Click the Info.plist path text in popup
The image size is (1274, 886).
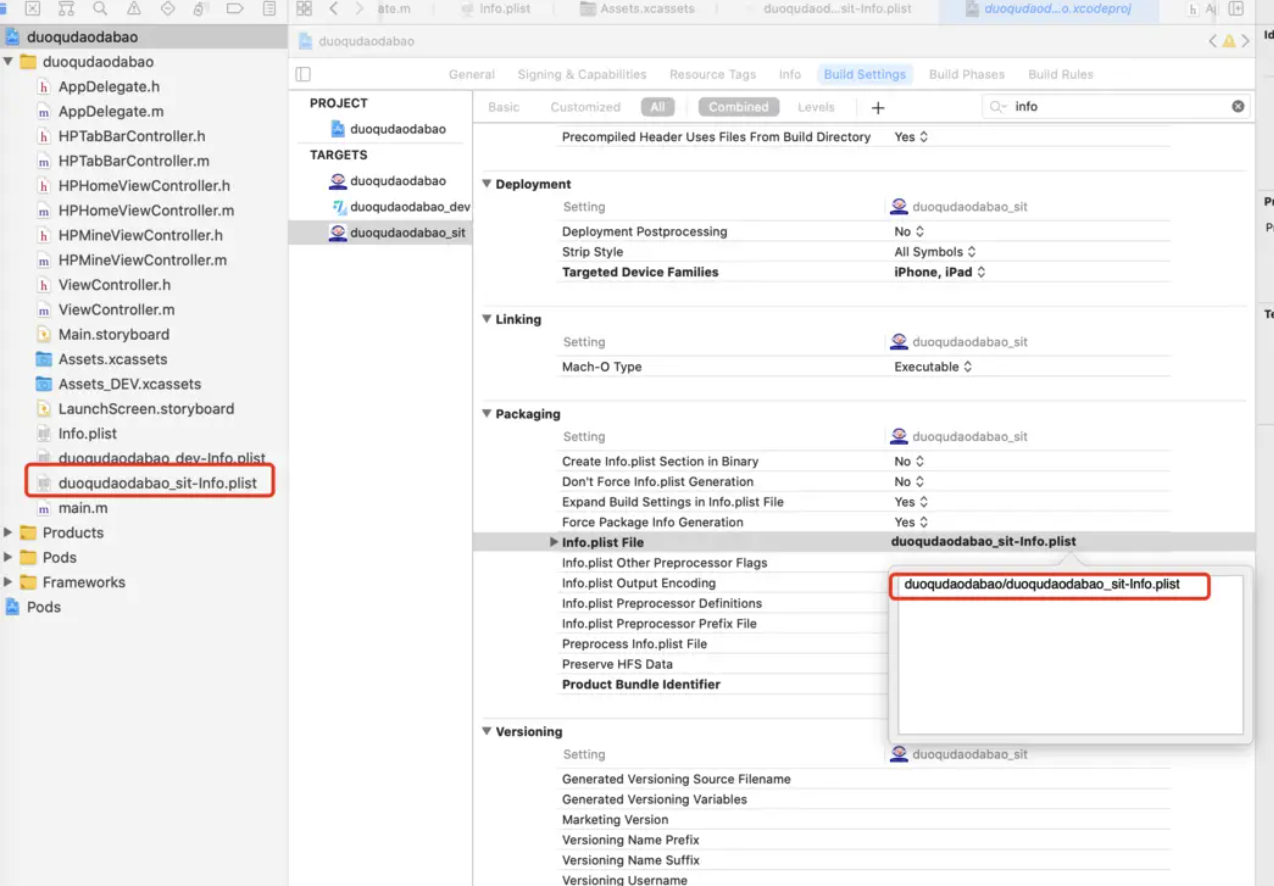coord(1042,584)
